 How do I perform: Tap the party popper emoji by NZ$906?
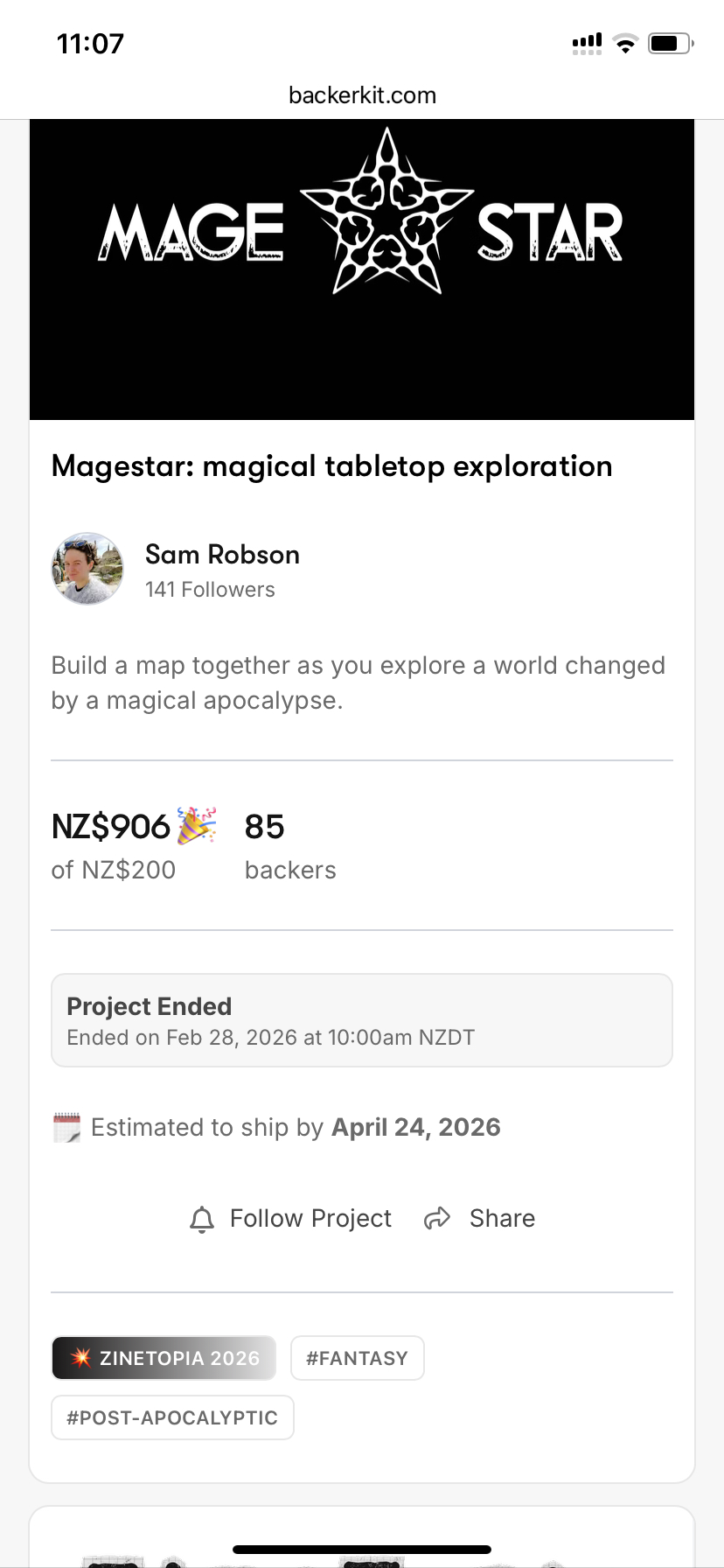197,825
